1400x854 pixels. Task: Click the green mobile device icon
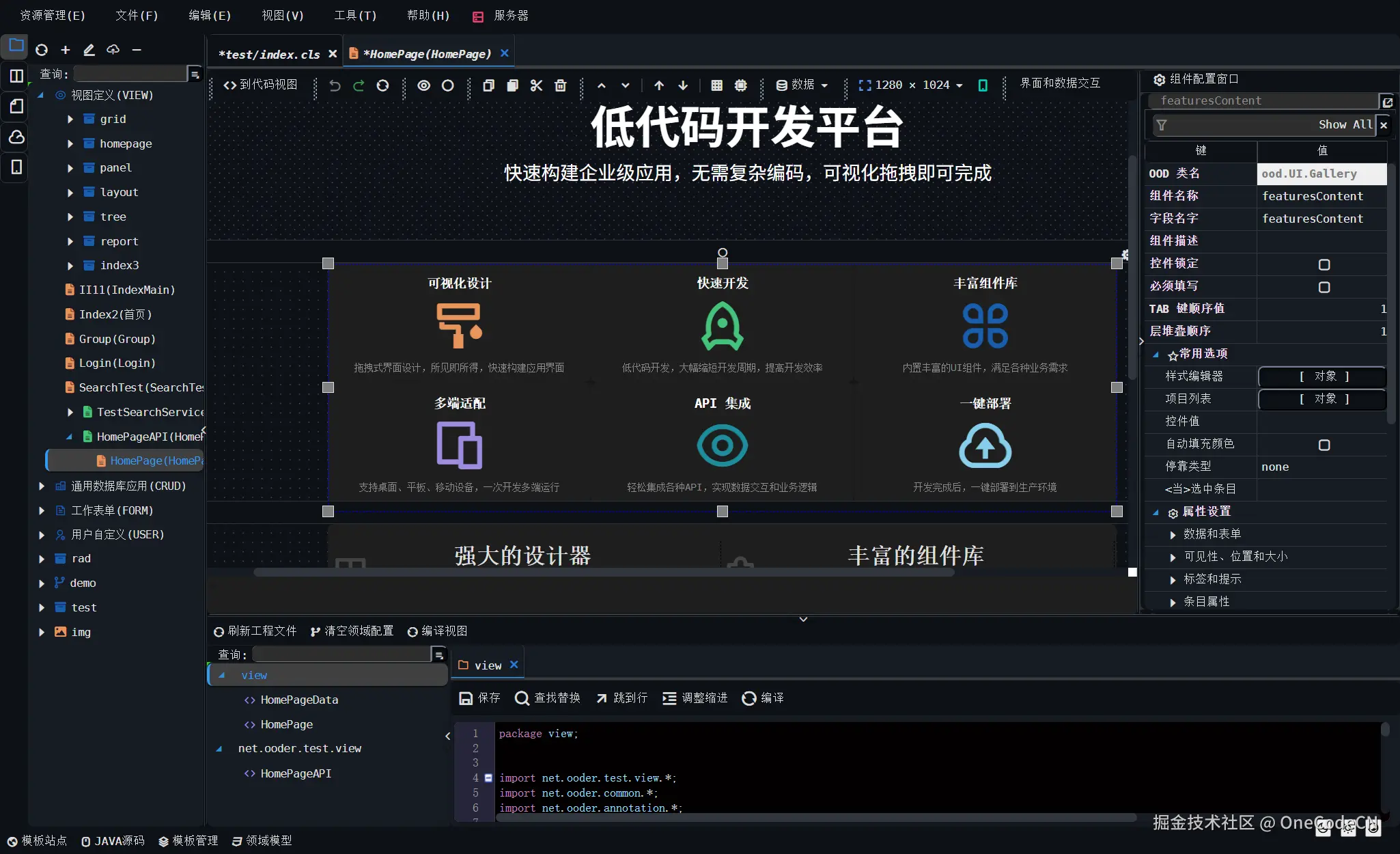coord(983,85)
